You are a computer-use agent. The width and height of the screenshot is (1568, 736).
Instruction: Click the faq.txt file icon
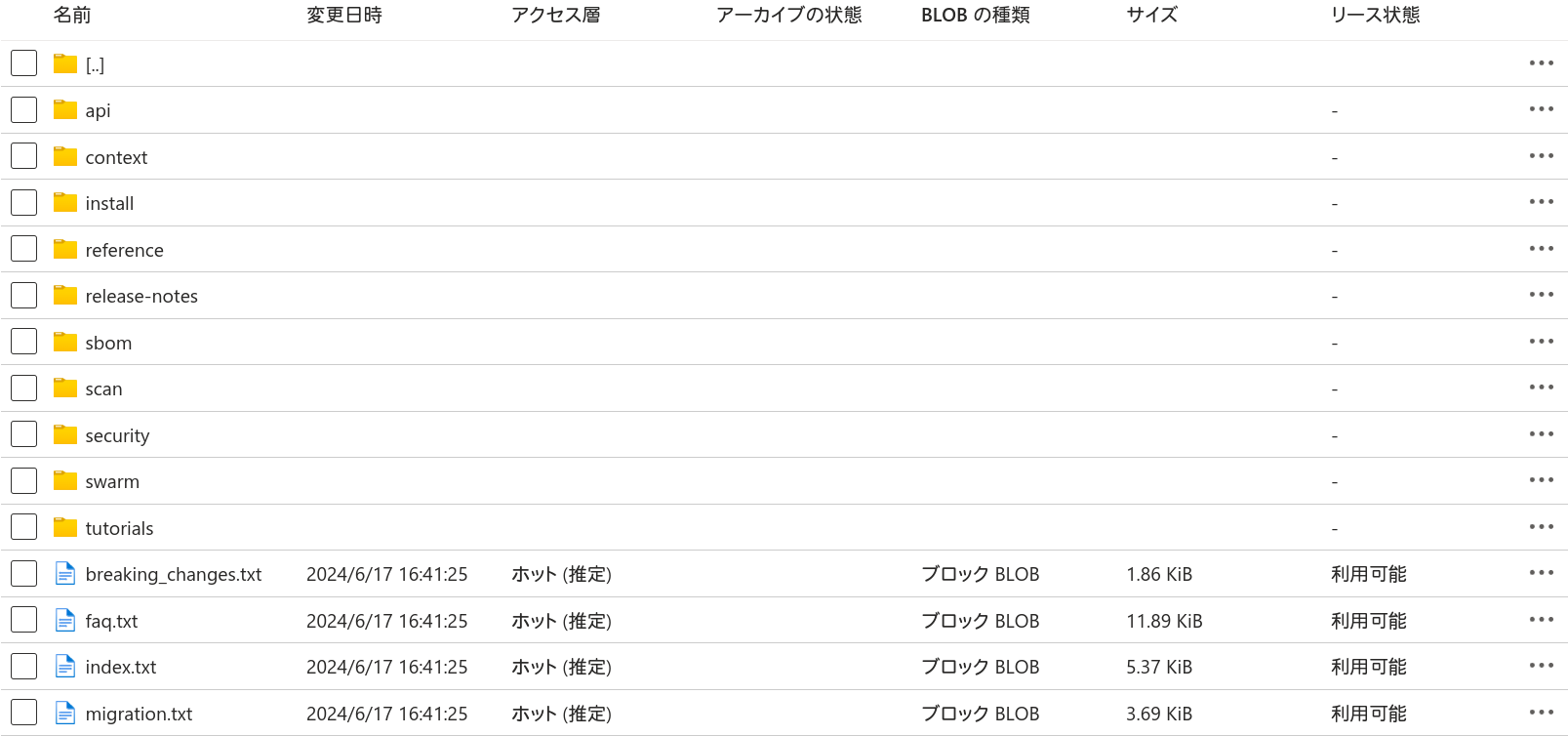pos(65,620)
